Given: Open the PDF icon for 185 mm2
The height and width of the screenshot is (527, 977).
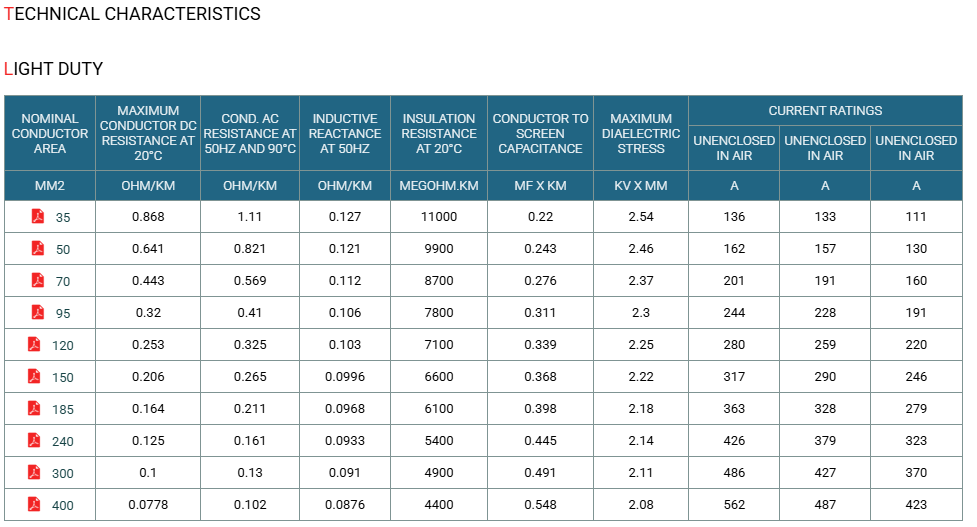Looking at the screenshot, I should tap(34, 408).
